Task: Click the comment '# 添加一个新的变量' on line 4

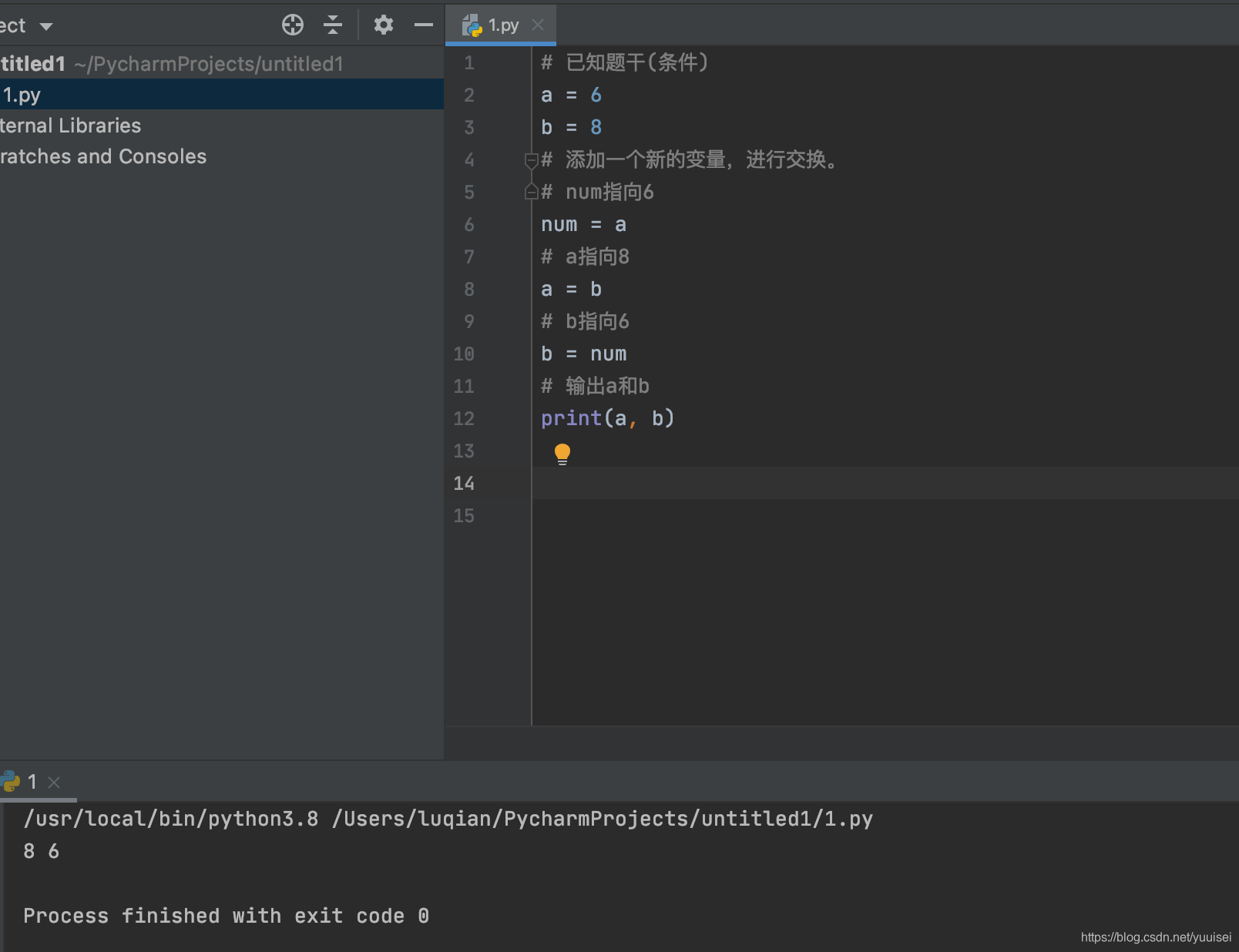Action: coord(633,159)
